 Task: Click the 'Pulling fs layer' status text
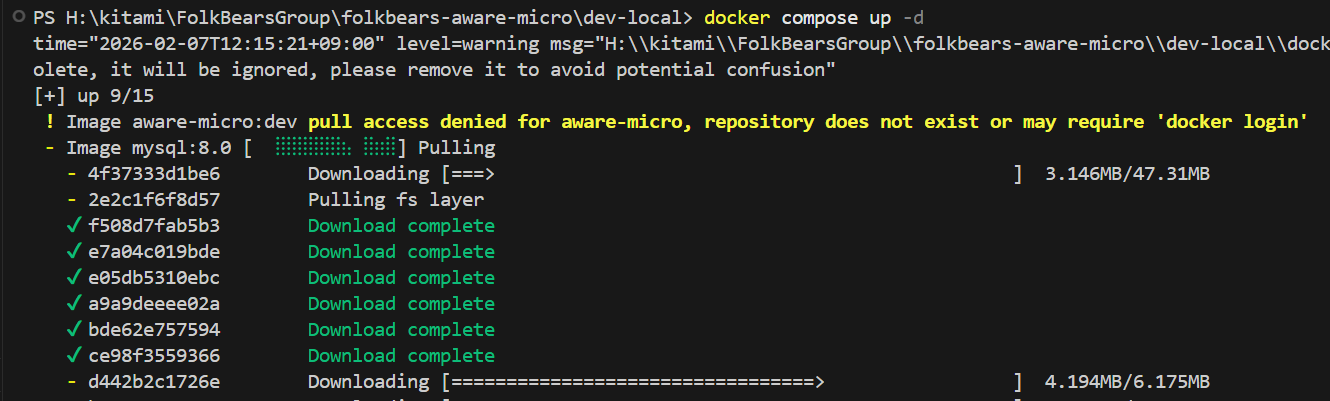(x=395, y=200)
